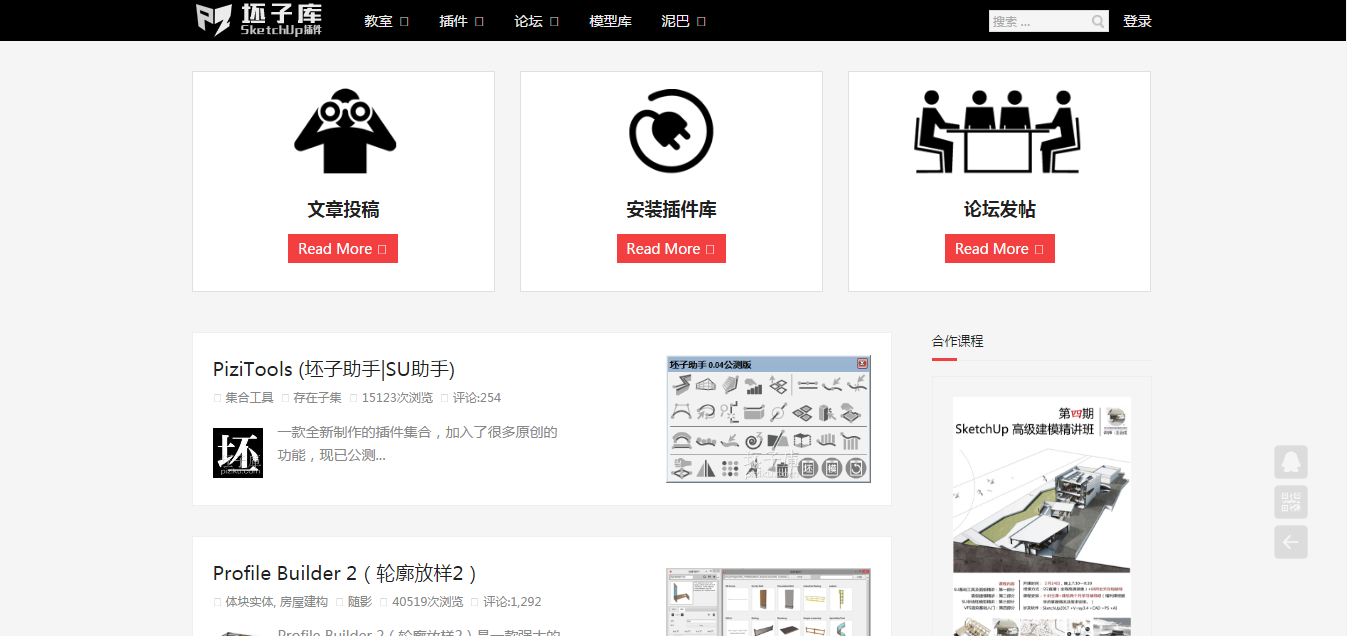Open the 泥巴 menu item
This screenshot has width=1347, height=636.
pos(683,21)
